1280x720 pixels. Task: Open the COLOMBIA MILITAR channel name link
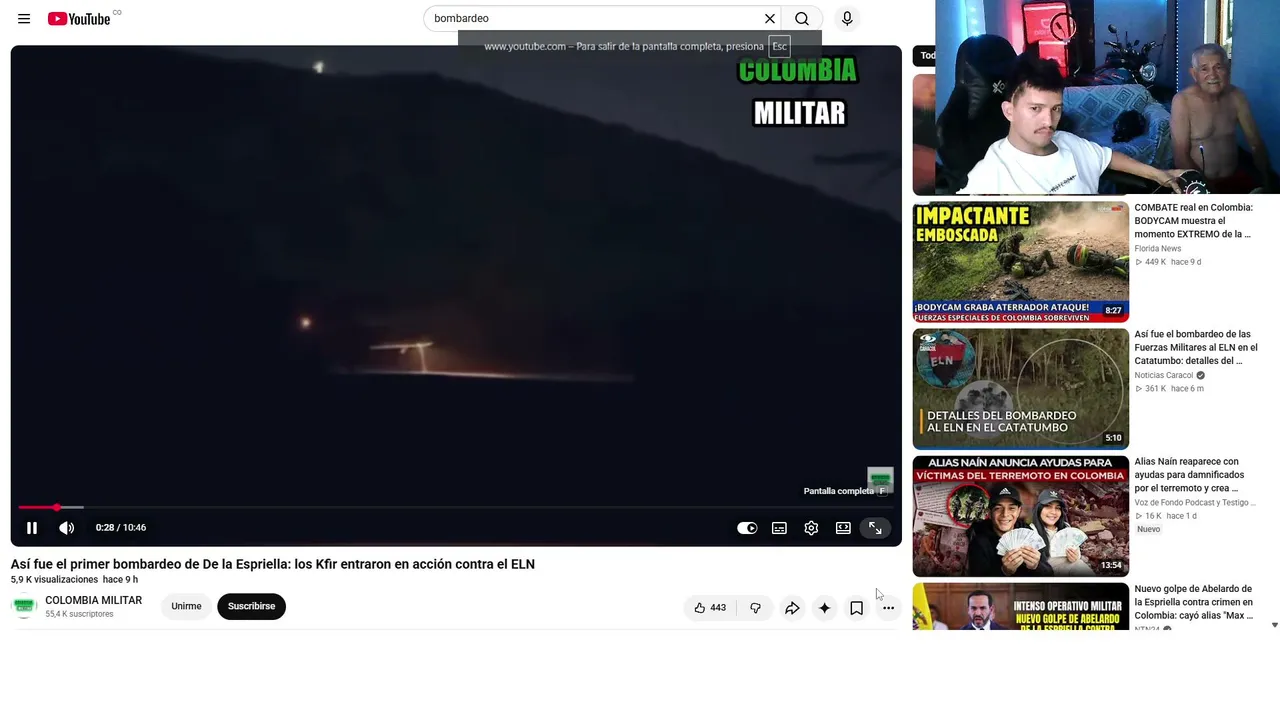(x=94, y=600)
